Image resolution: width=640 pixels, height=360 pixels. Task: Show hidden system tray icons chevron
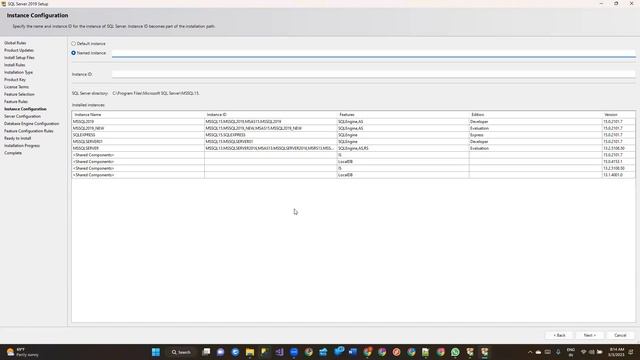pyautogui.click(x=530, y=352)
